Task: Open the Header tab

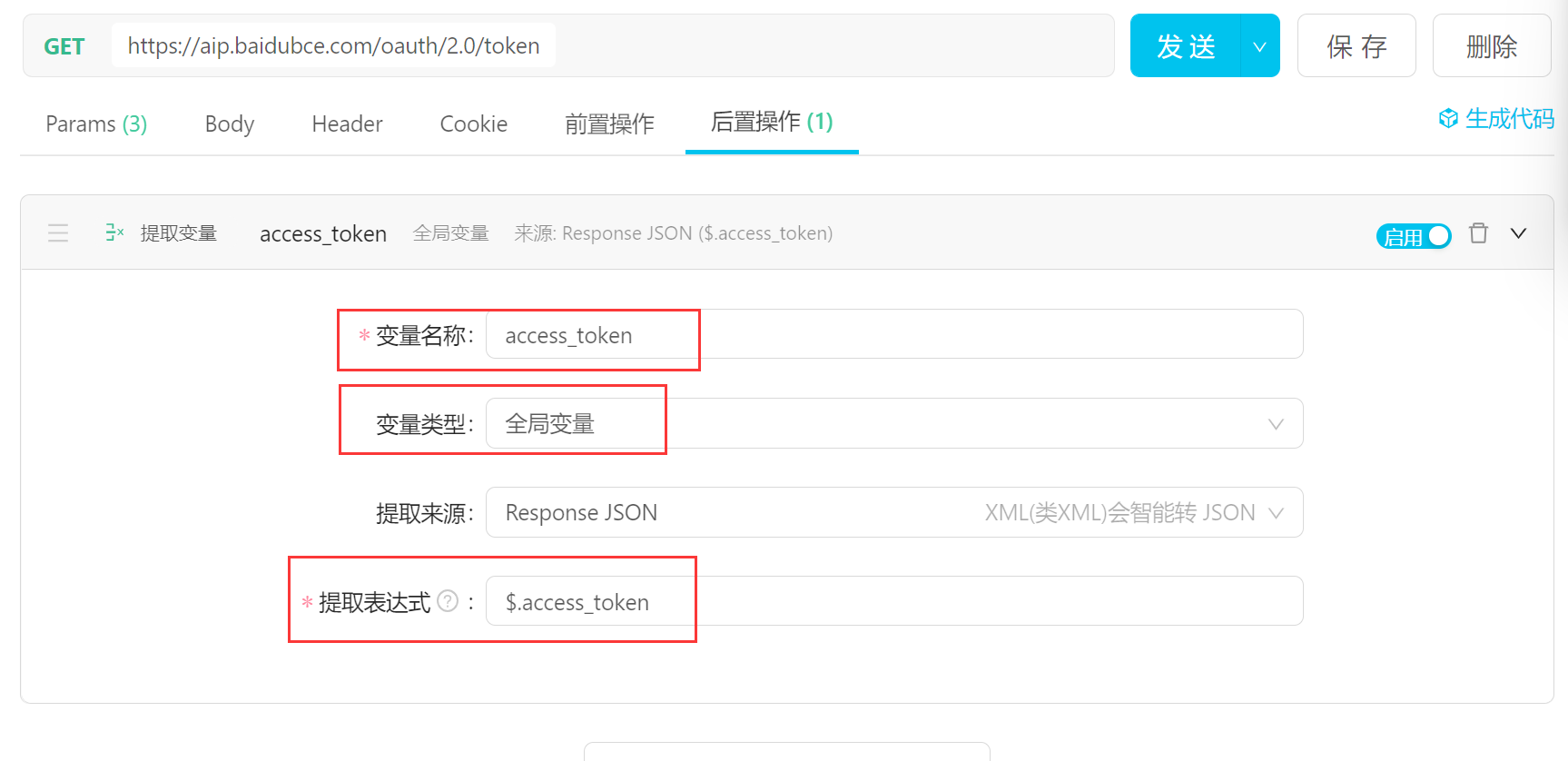Action: point(347,124)
